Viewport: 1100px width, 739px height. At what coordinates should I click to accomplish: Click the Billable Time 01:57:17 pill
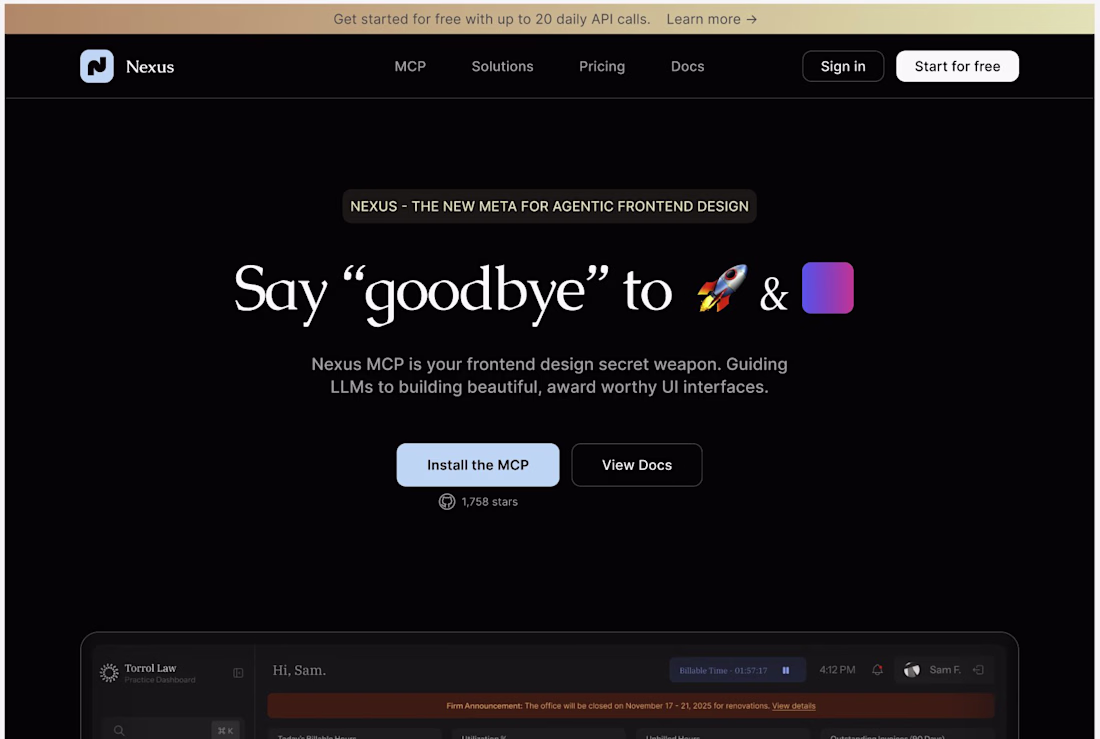[737, 670]
